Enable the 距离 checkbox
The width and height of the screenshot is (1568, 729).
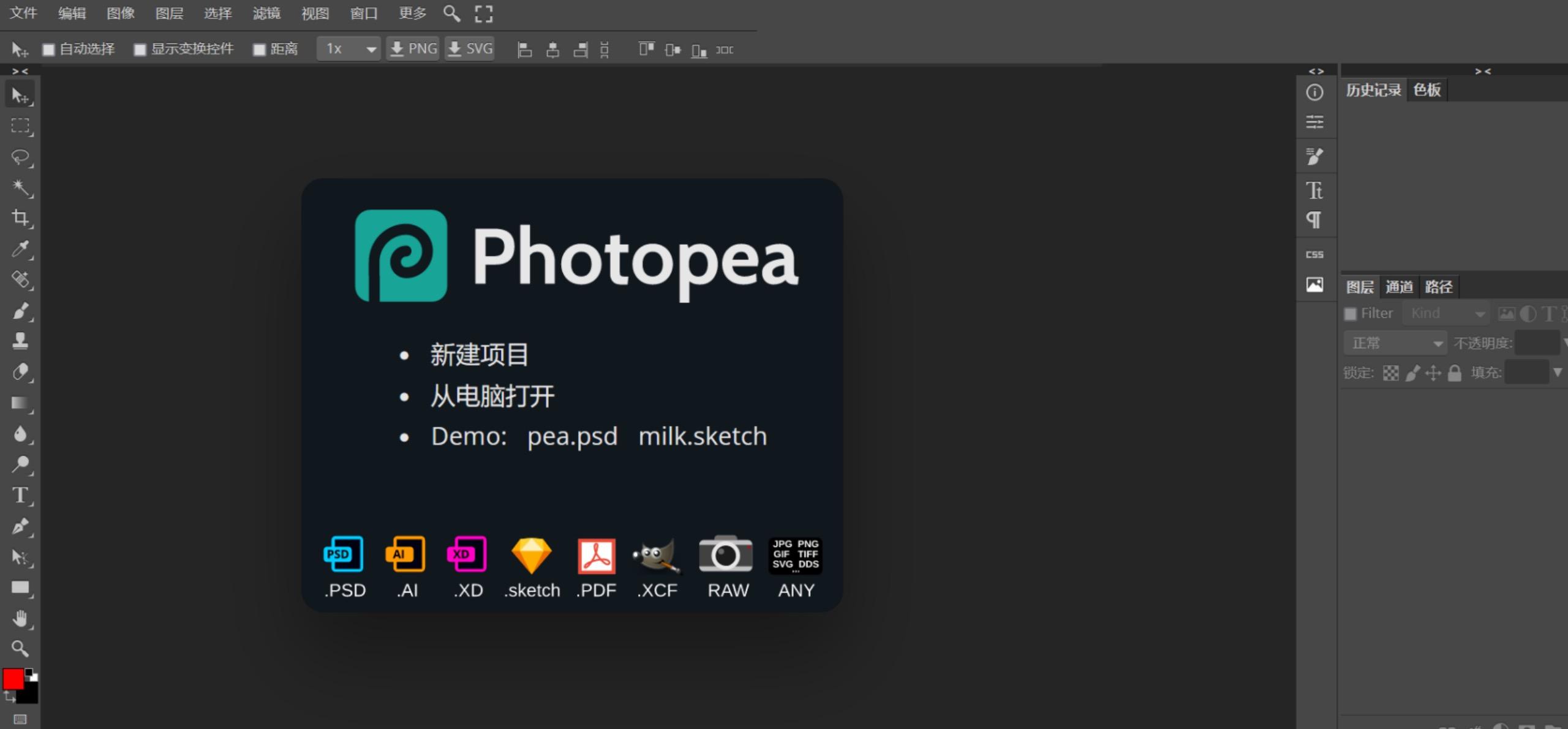[260, 50]
